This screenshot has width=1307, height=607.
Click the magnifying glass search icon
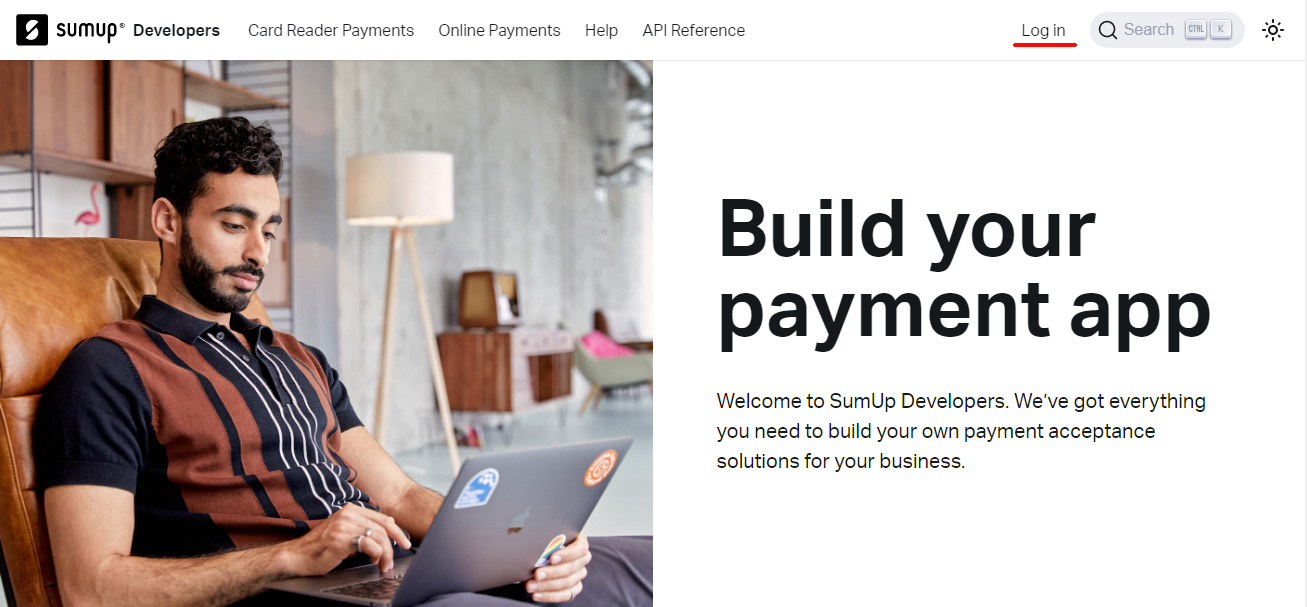point(1108,30)
